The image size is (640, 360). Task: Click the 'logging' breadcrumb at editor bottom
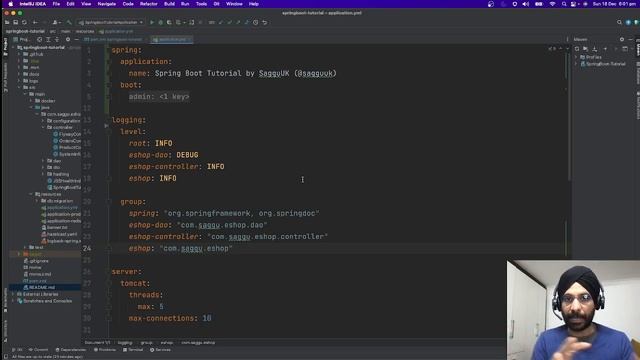tap(125, 343)
